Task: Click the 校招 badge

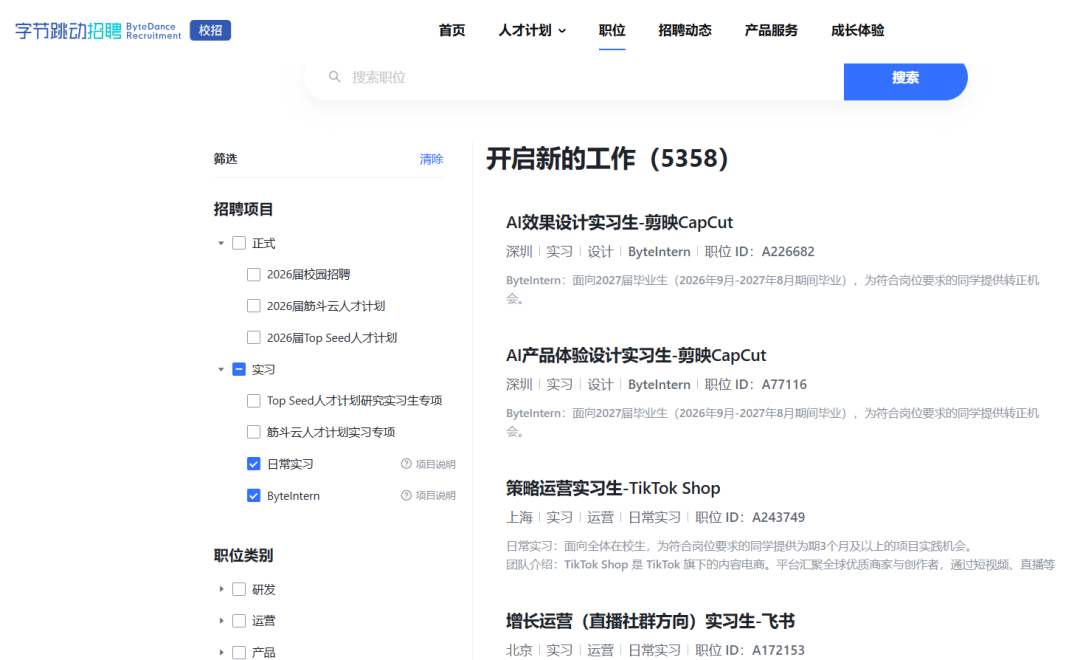Action: [210, 30]
